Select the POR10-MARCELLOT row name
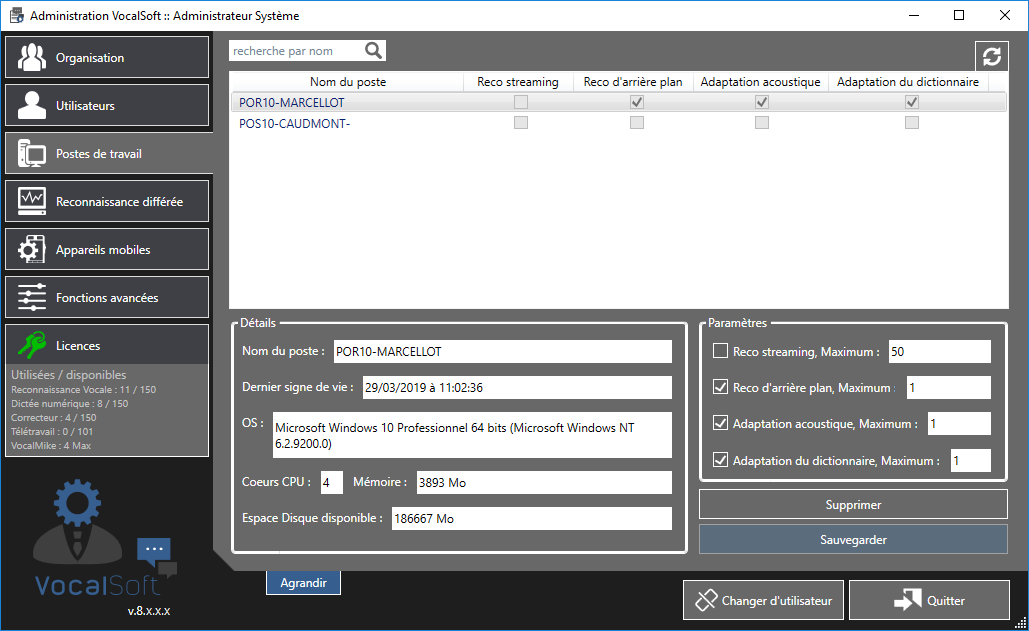Viewport: 1029px width, 631px height. click(x=291, y=102)
